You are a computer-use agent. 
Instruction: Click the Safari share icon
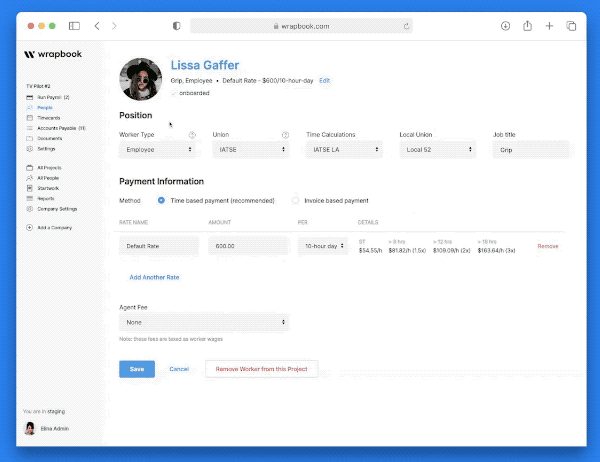tap(527, 26)
